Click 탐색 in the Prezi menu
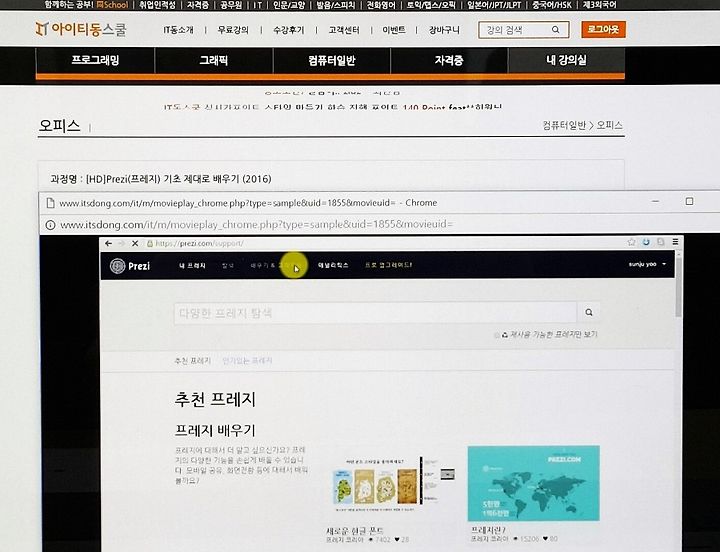Viewport: 720px width, 552px height. coord(228,265)
